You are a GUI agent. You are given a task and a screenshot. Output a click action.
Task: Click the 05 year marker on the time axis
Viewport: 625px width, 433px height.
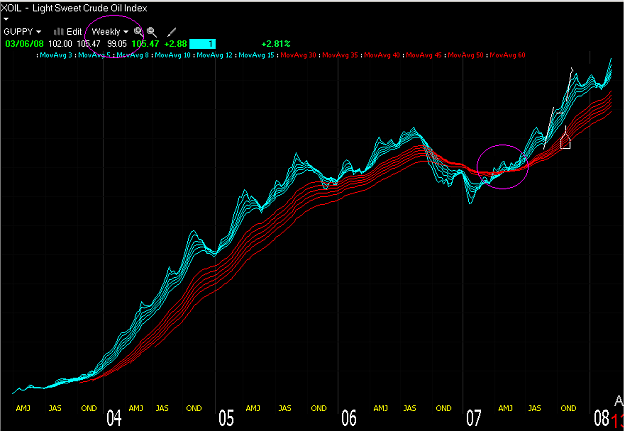coord(226,418)
